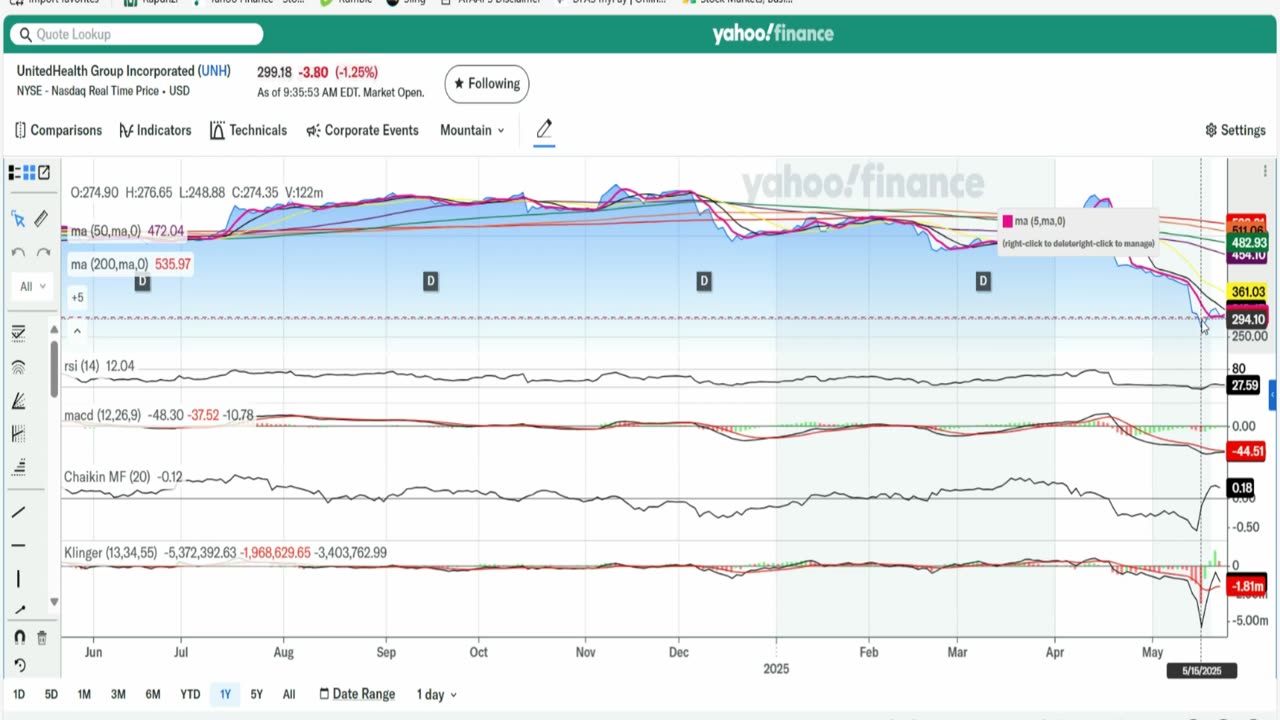Click the 361.03 yellow price tag
This screenshot has height=720, width=1280.
1248,292
